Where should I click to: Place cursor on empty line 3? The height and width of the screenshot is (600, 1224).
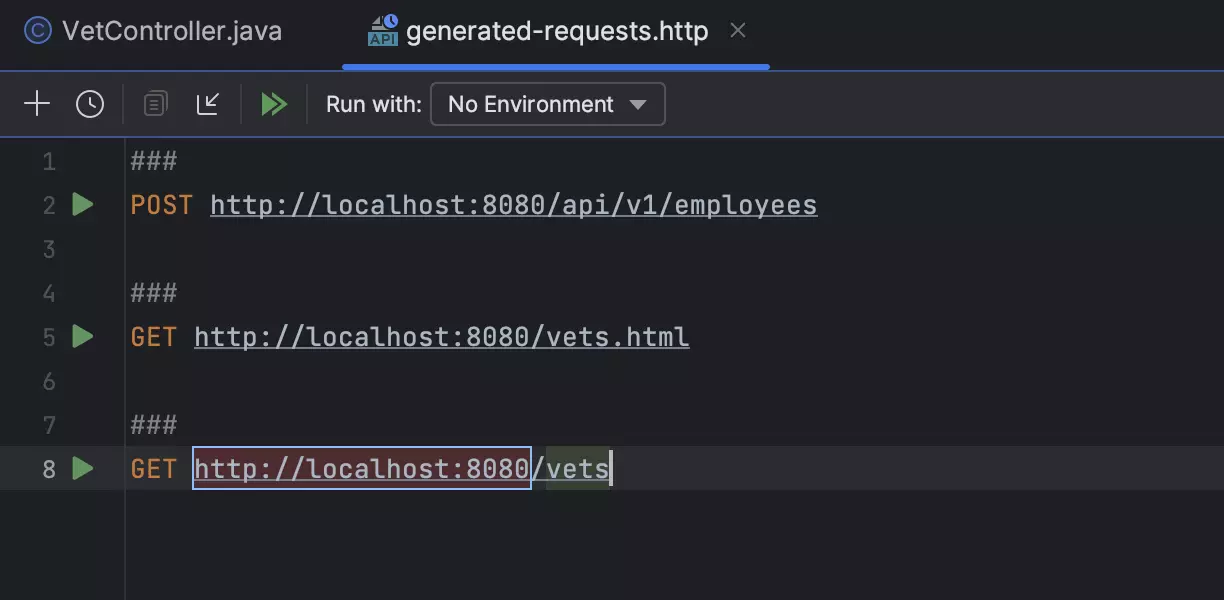(400, 249)
